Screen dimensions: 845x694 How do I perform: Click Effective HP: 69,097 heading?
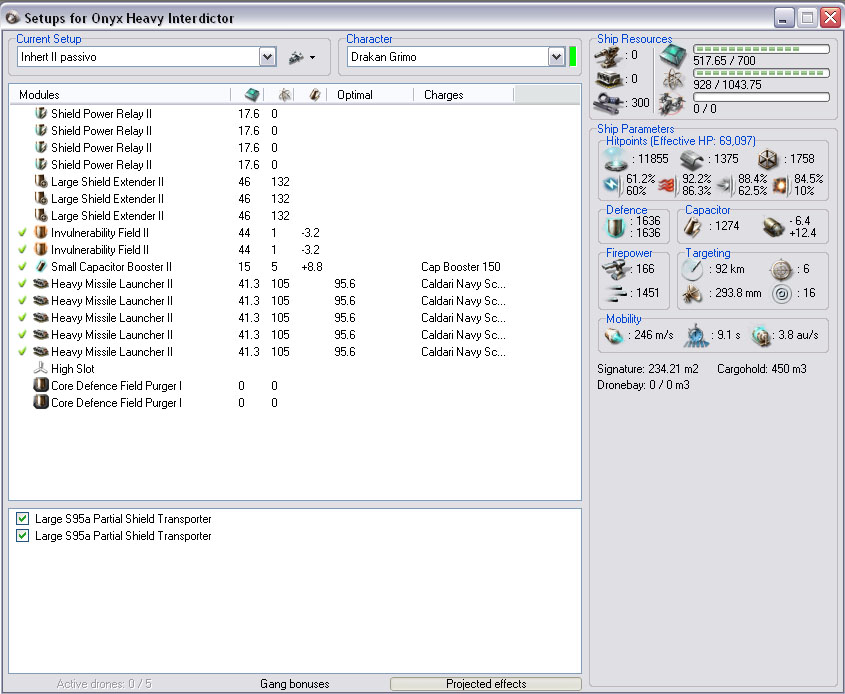click(703, 141)
